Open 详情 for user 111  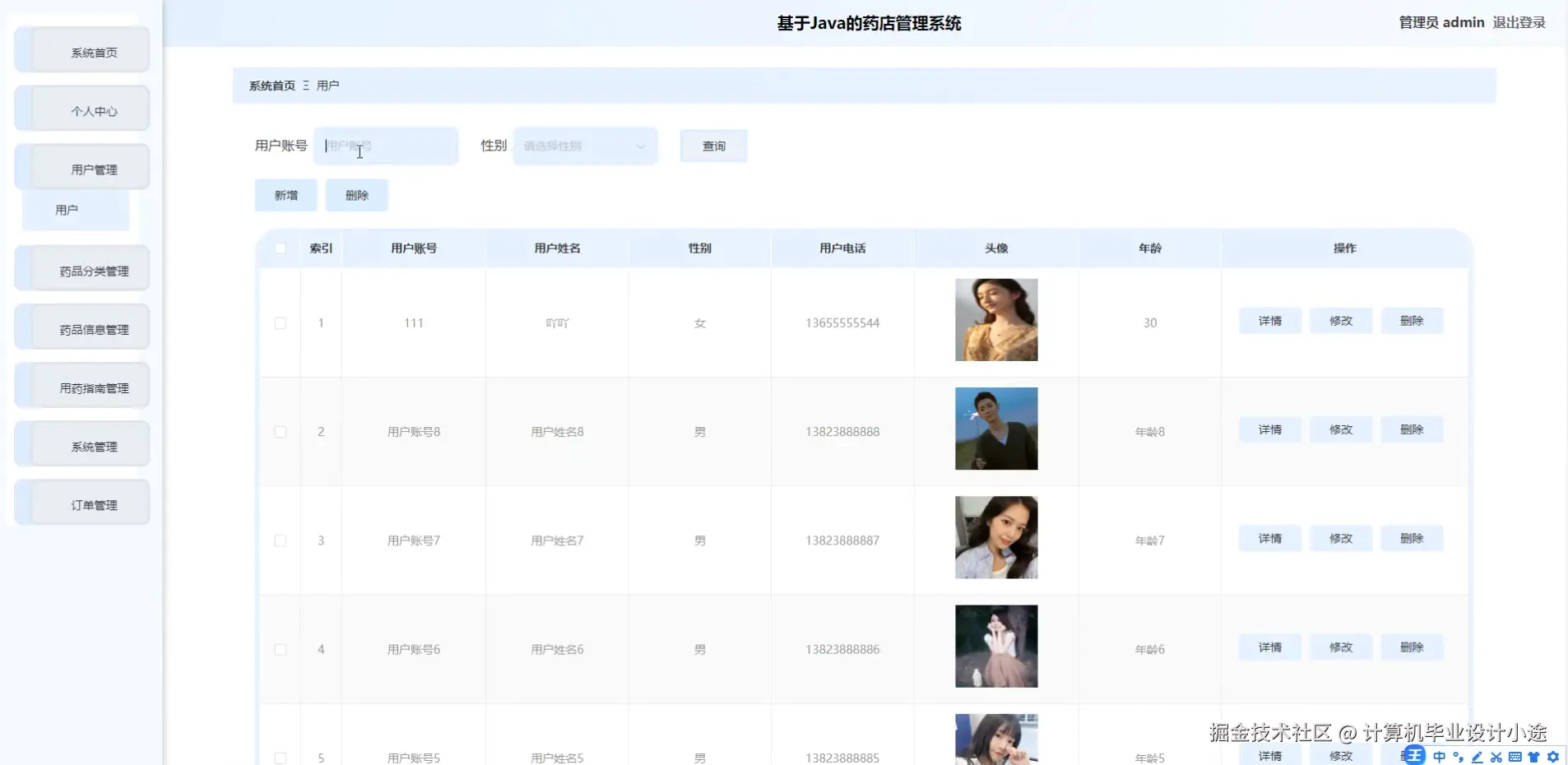click(1270, 321)
